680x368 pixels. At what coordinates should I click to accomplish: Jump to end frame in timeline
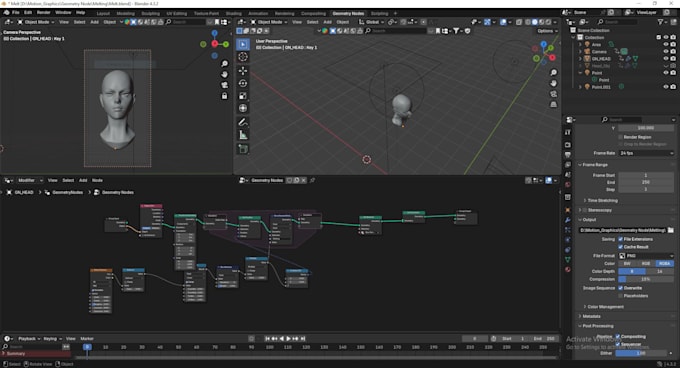[x=303, y=339]
